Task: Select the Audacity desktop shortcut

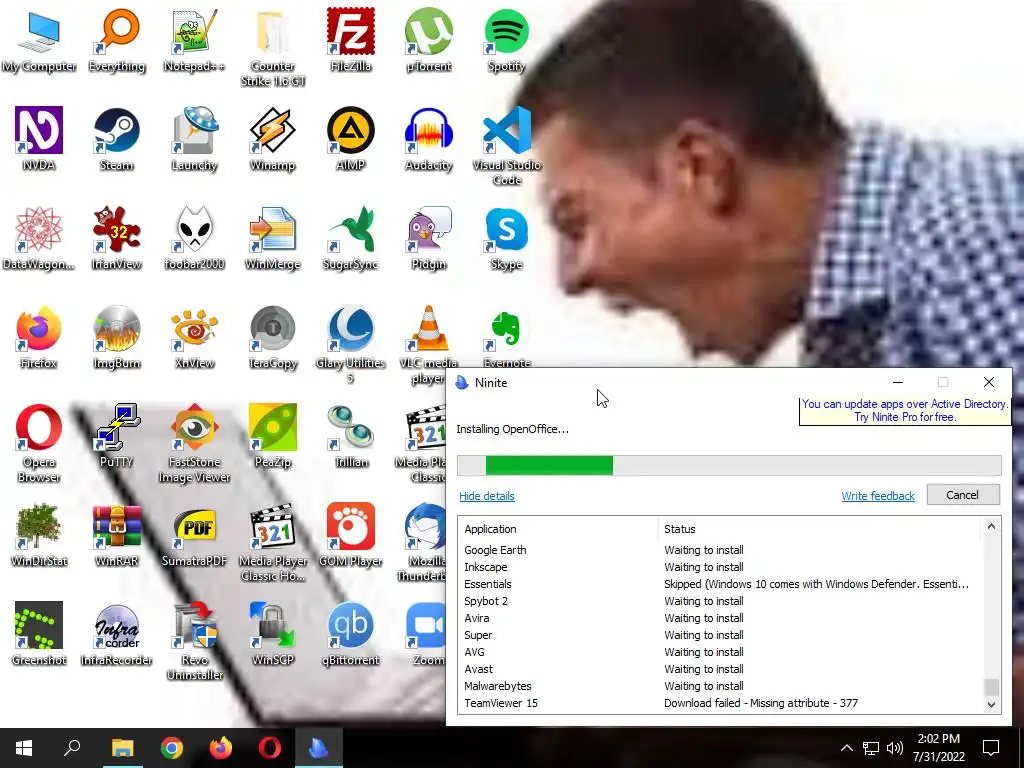Action: [x=428, y=139]
